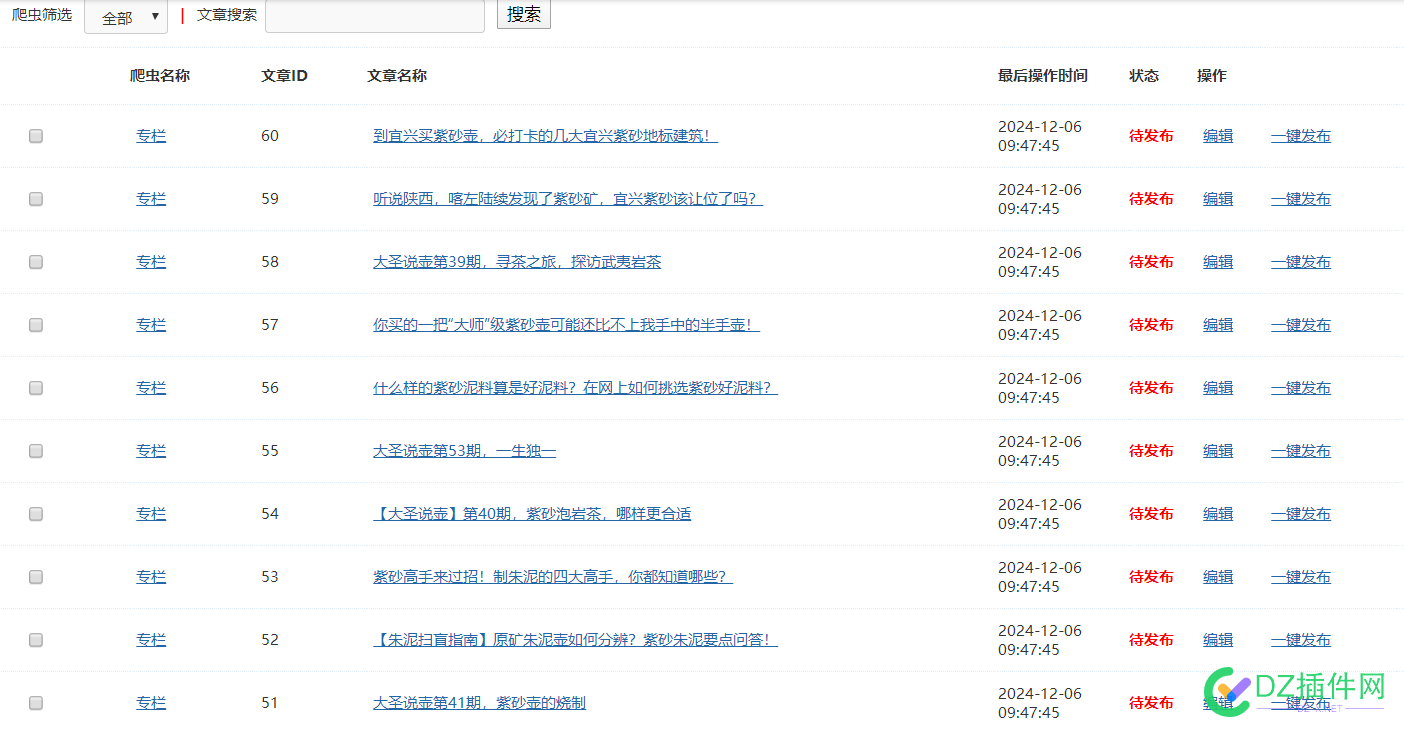Viewport: 1404px width, 732px height.
Task: Open article 紫砂高手来过招！制朱泥的四大高手
Action: (x=553, y=577)
